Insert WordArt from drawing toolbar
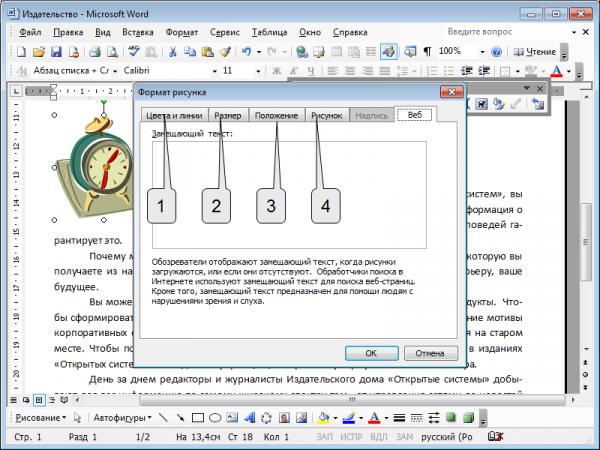600x450 pixels. [249, 417]
